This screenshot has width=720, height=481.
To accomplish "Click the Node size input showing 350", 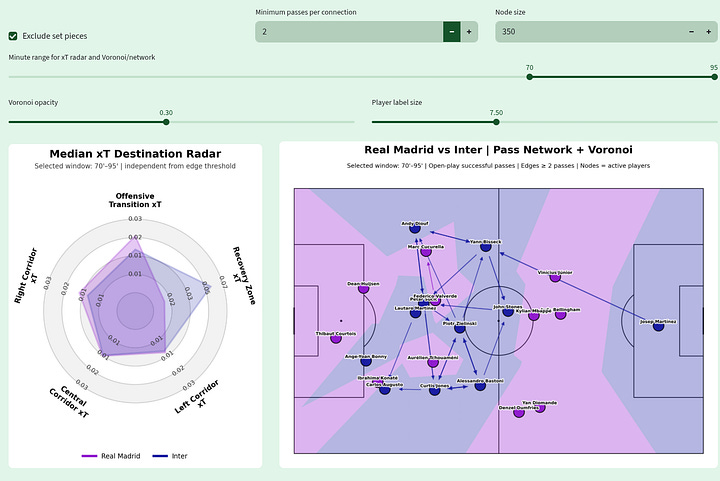I will pyautogui.click(x=589, y=32).
